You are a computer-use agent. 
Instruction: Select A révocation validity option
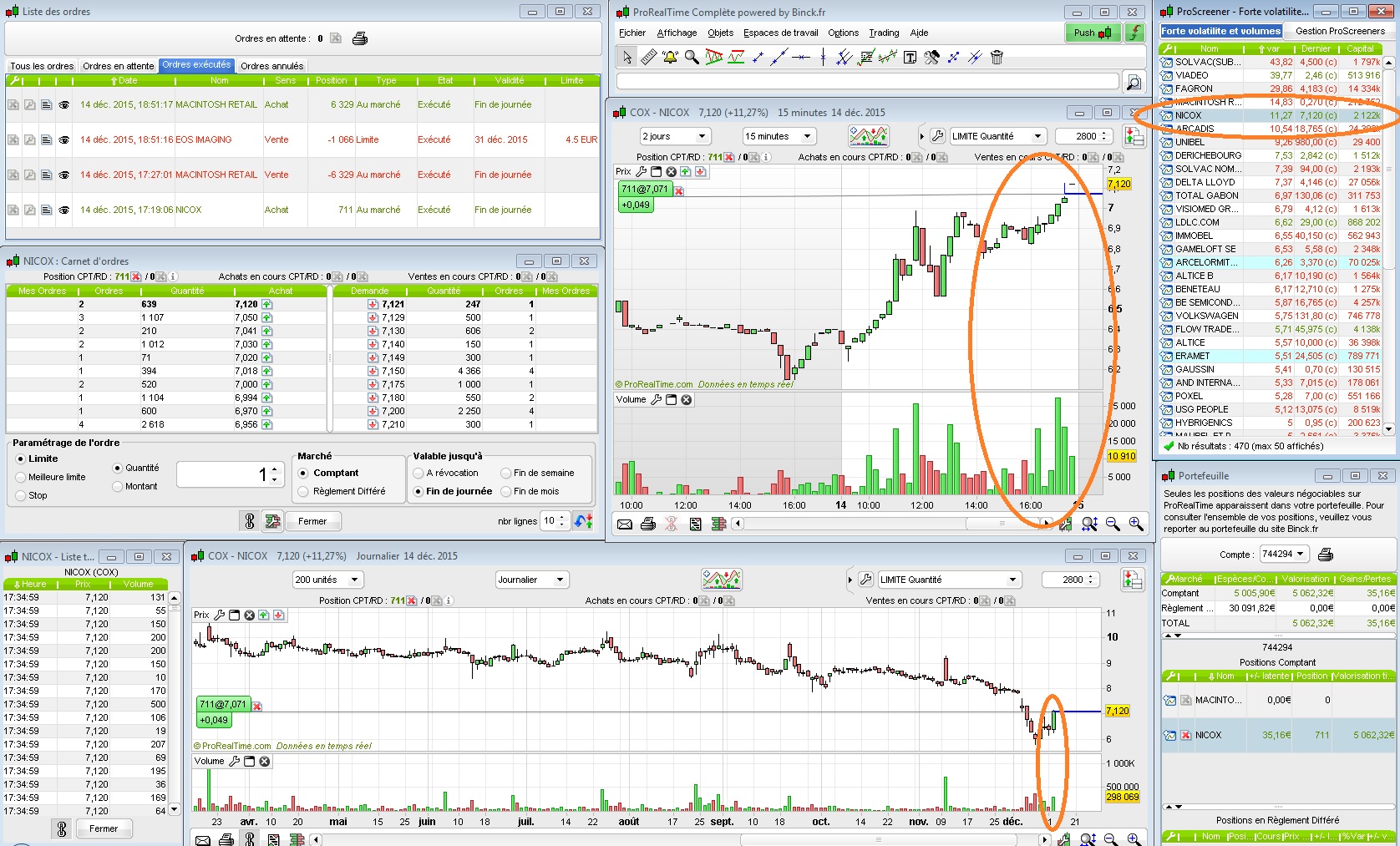418,473
